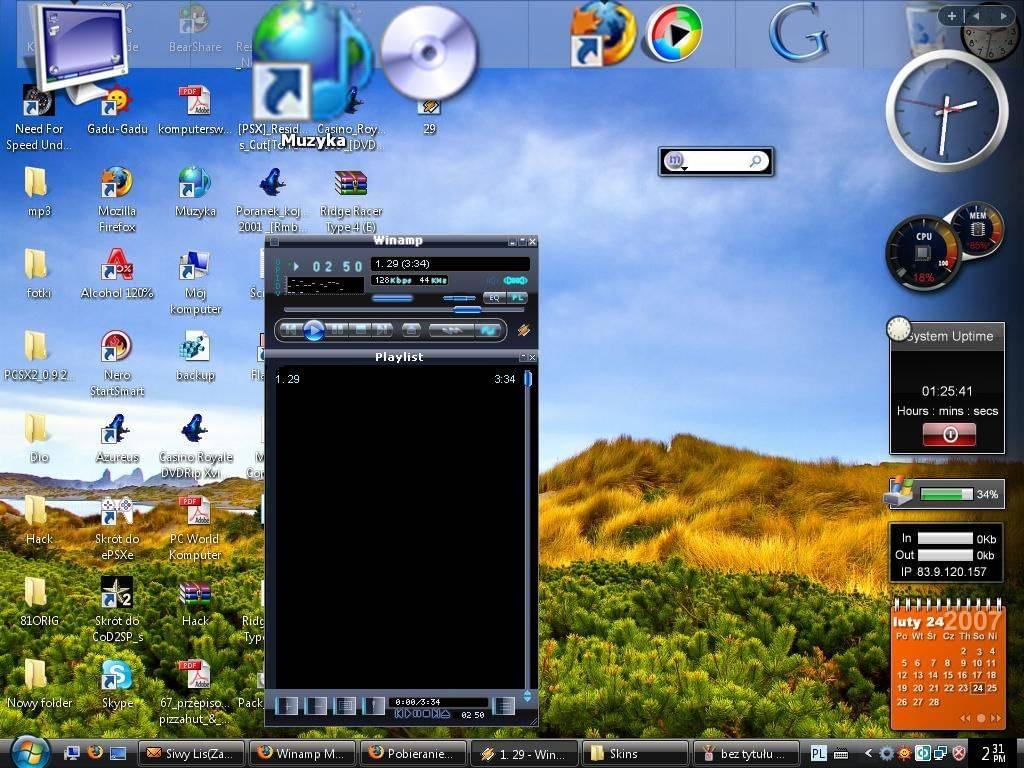Switch to 'Winamp M...' Firefox taskbar button
This screenshot has width=1024, height=768.
(x=302, y=754)
